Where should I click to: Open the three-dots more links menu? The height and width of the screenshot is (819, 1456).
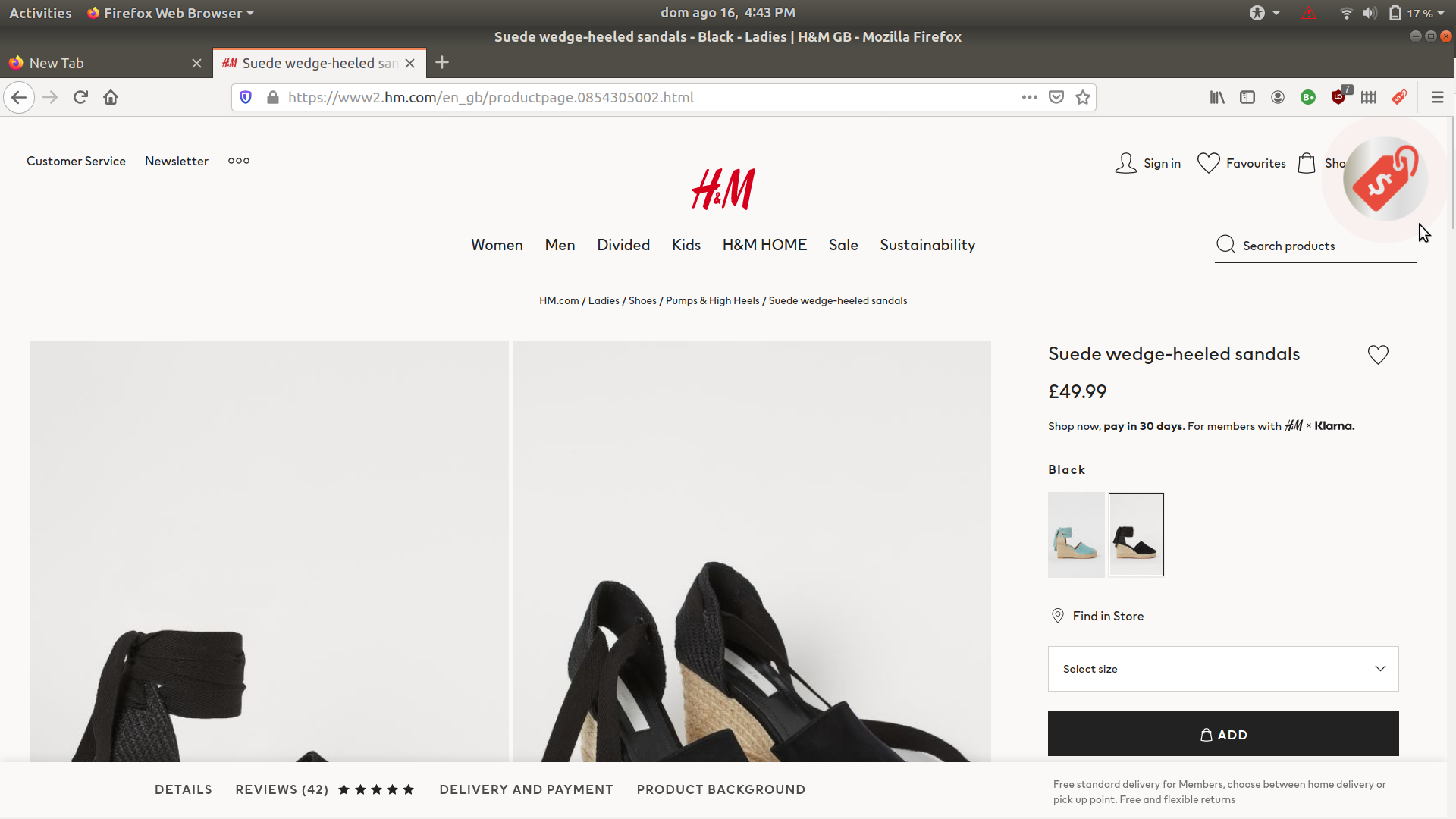239,161
